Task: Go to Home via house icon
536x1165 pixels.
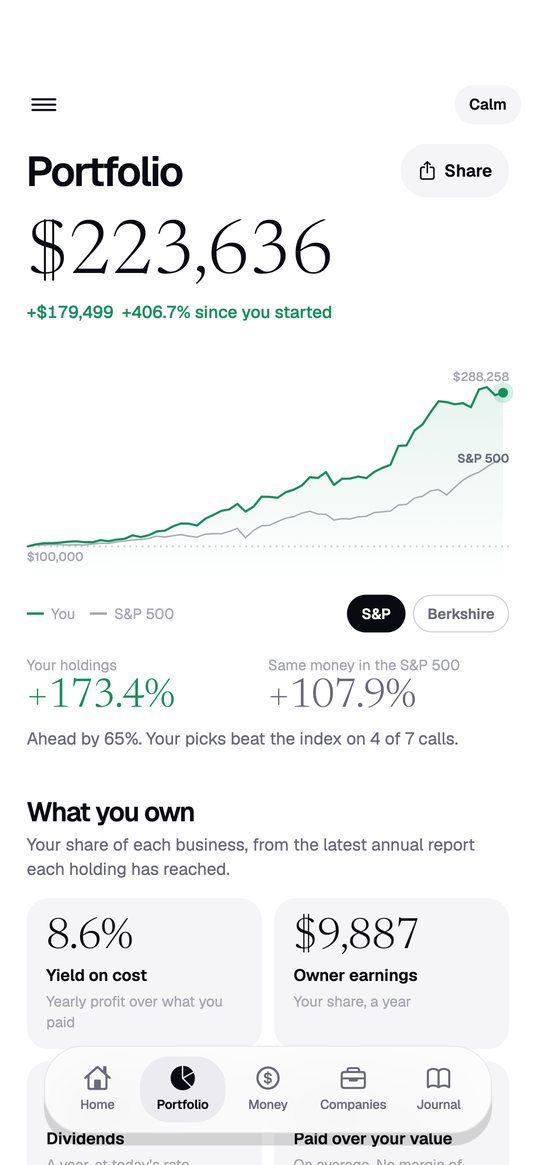Action: tap(97, 1077)
